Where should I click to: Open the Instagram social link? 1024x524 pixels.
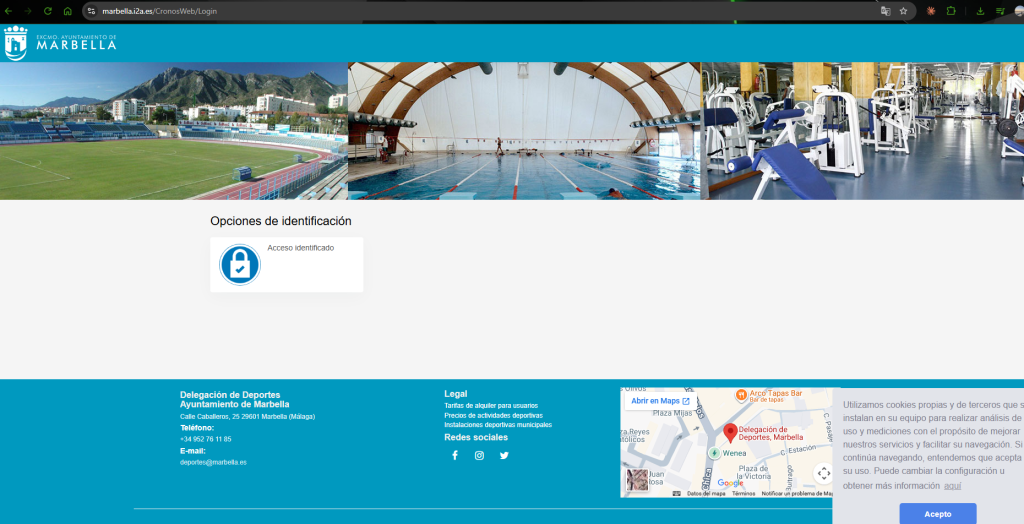point(479,455)
